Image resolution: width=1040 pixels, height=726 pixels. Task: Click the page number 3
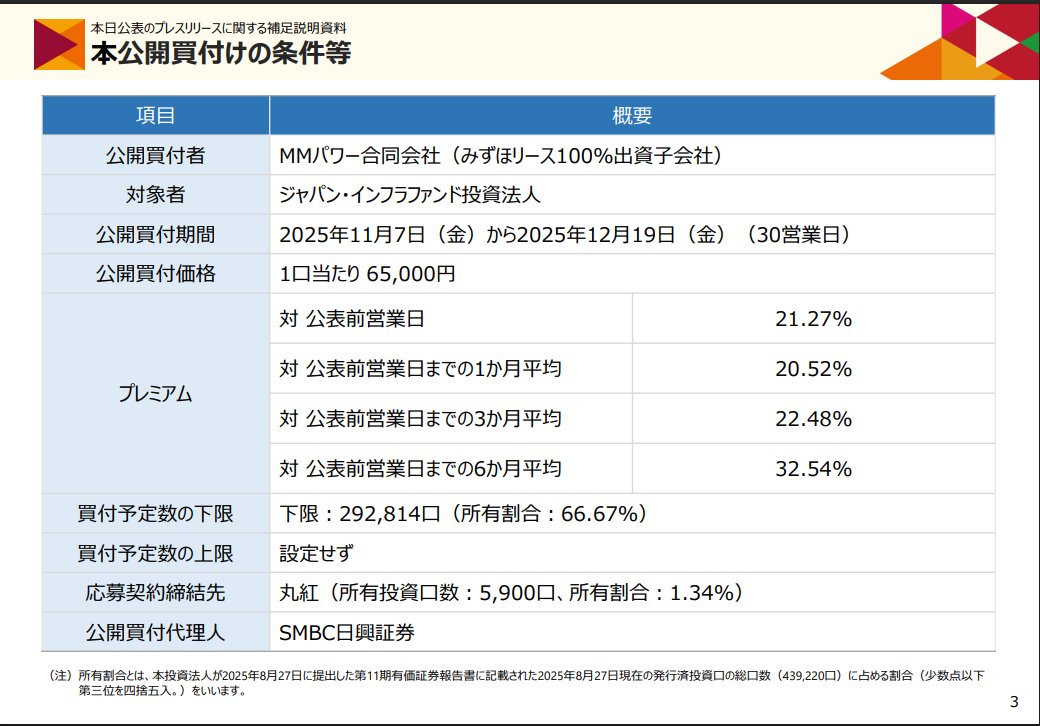click(x=1013, y=701)
